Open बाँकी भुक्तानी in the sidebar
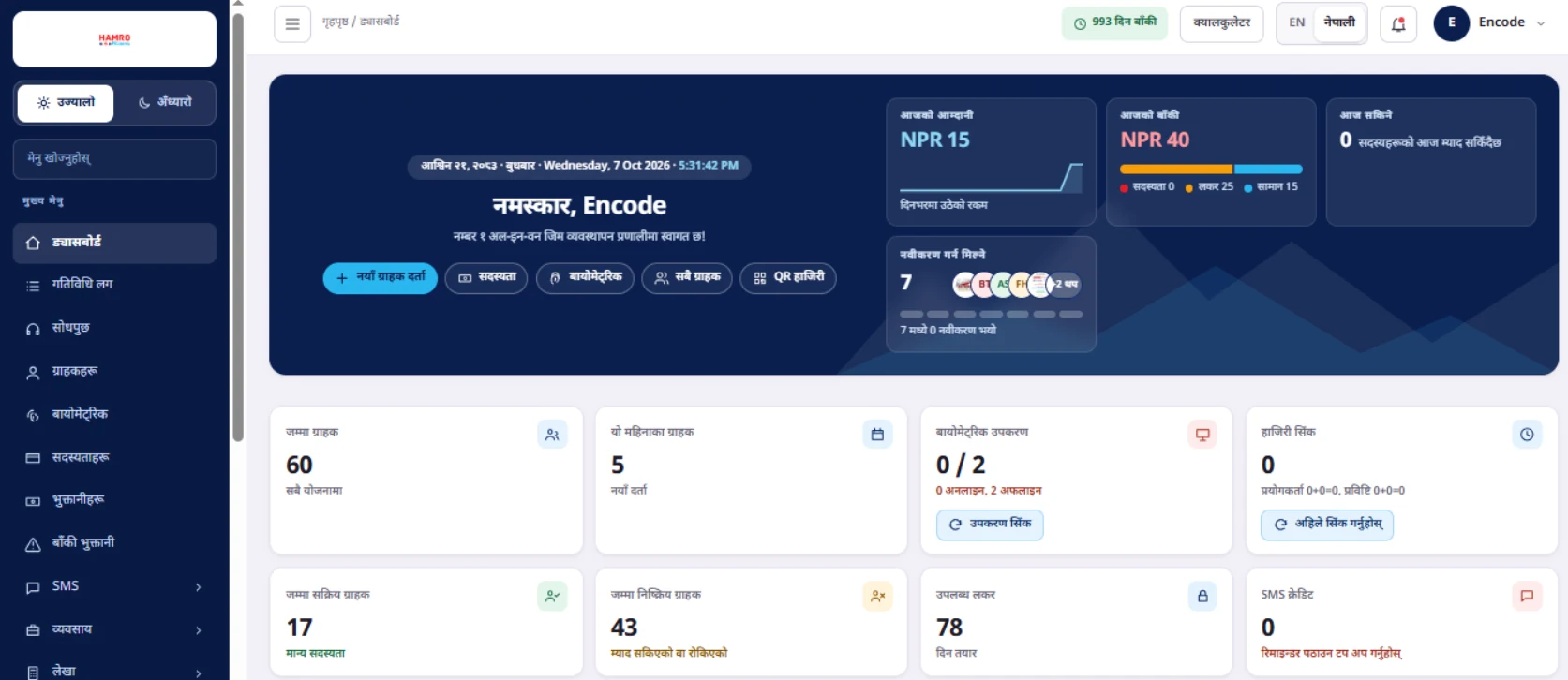Screen dimensions: 1568x680 point(114,544)
